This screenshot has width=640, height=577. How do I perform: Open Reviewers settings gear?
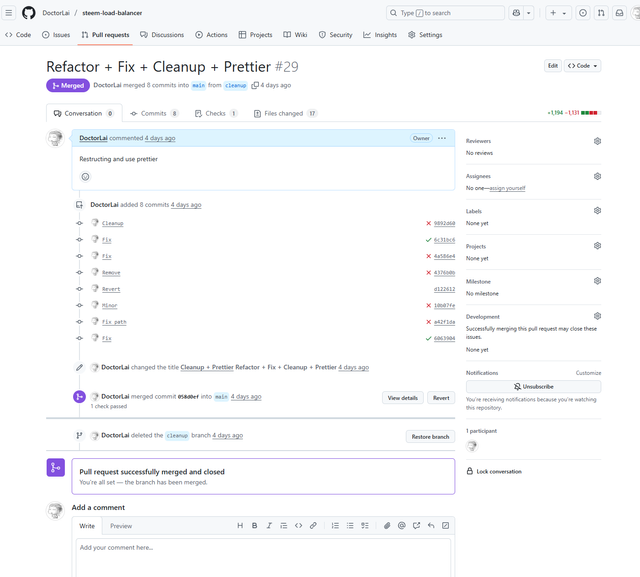pyautogui.click(x=597, y=141)
